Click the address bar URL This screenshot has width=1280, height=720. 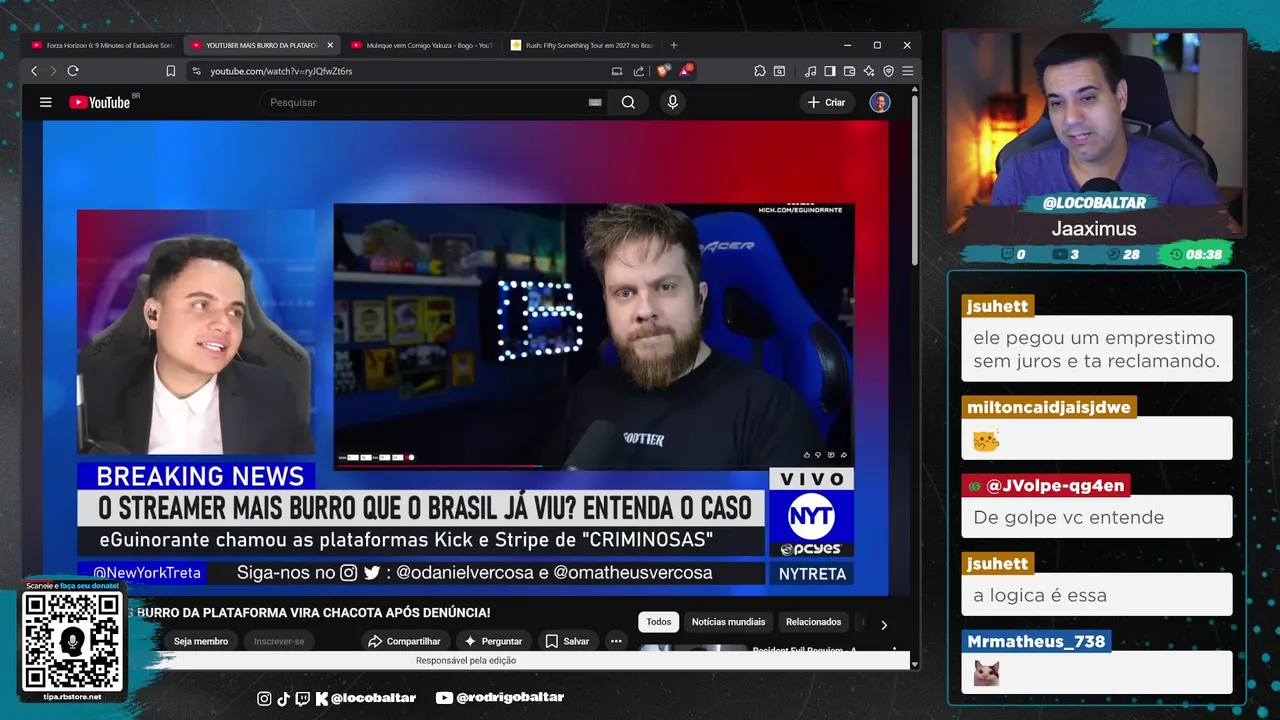[x=281, y=71]
